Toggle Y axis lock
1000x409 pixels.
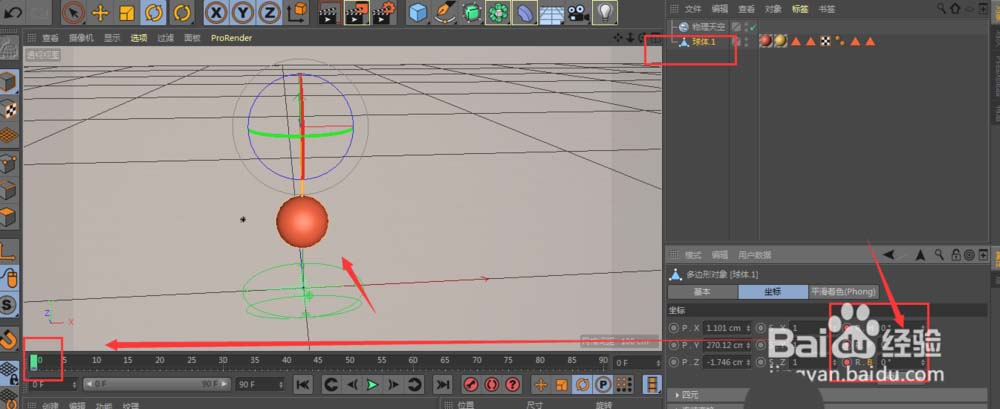(243, 13)
